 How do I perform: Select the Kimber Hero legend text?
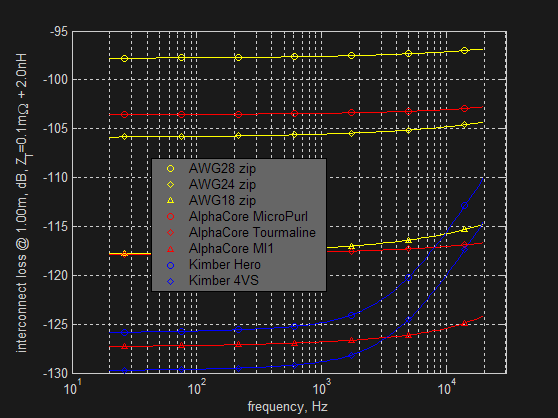pyautogui.click(x=225, y=265)
